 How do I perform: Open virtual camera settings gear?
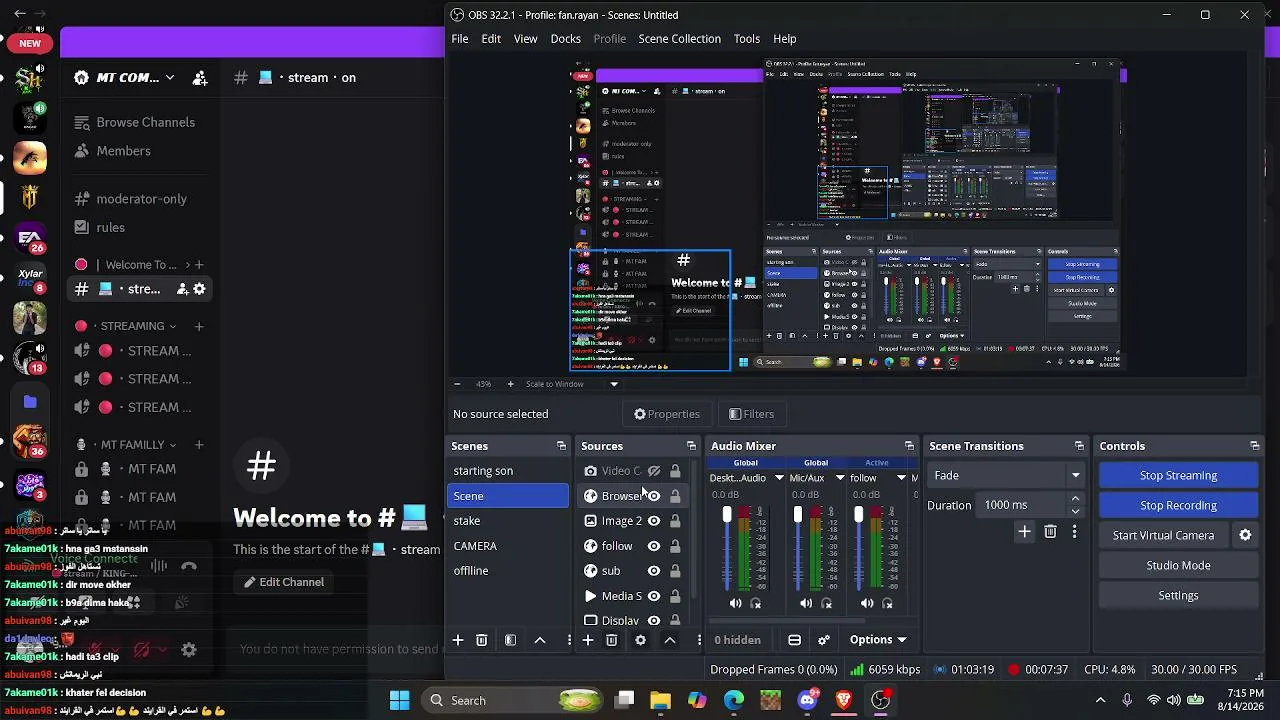point(1245,535)
